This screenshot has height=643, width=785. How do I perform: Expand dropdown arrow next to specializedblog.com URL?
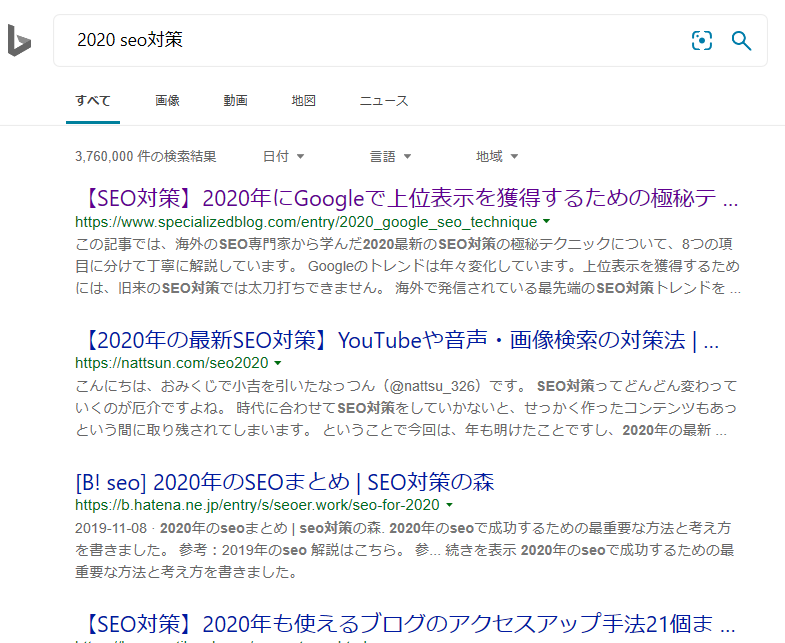tap(547, 221)
